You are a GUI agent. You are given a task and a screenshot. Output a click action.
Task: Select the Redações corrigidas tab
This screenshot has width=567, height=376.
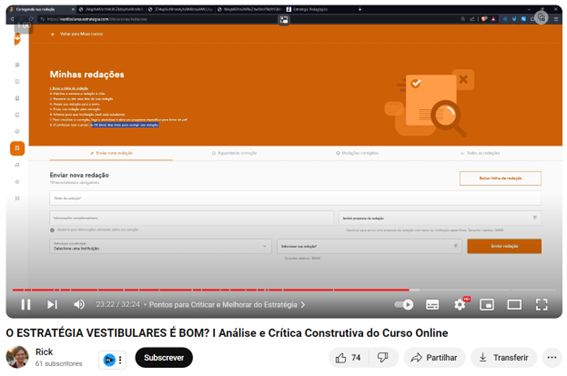357,153
